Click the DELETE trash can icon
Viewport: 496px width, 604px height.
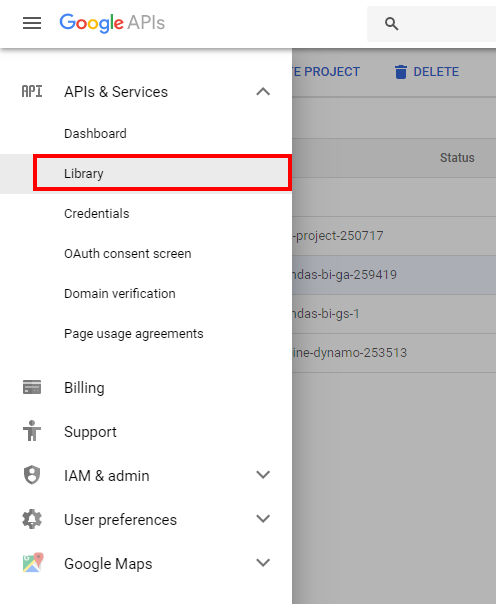[400, 72]
